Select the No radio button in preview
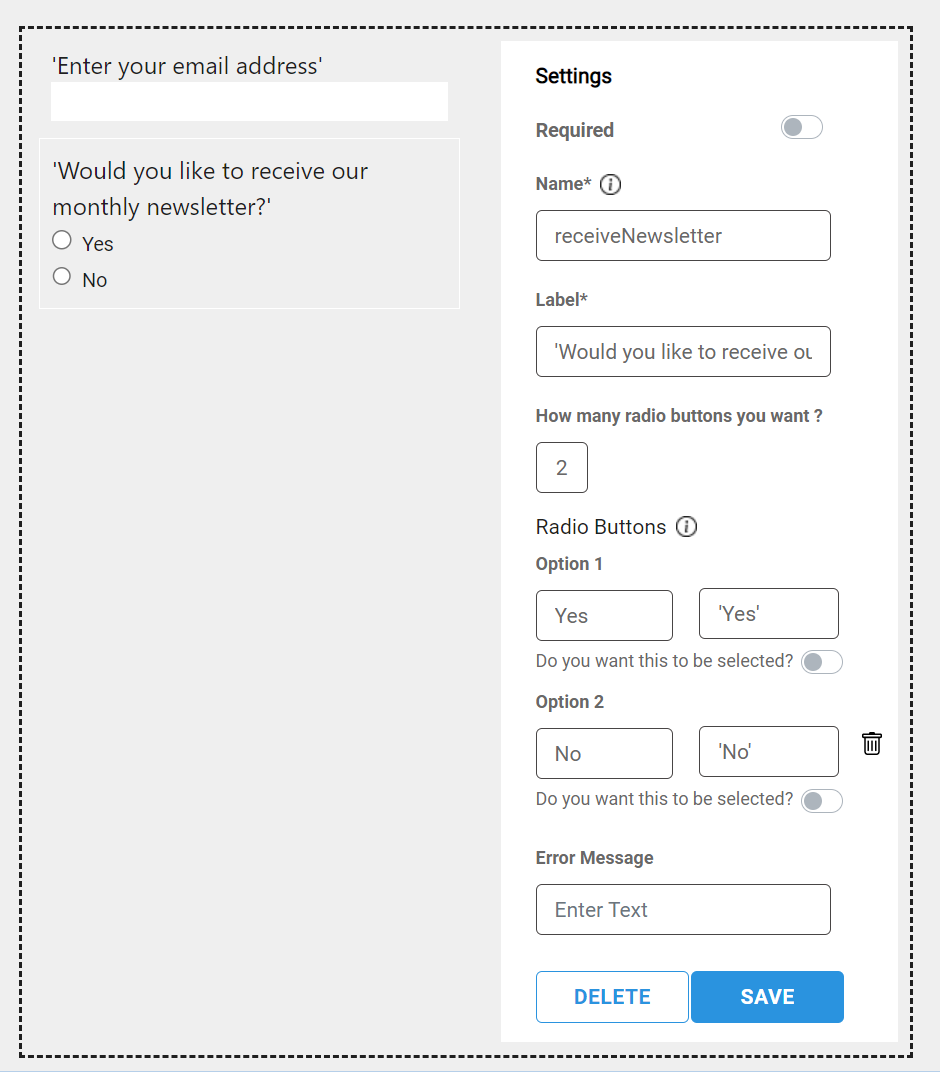The image size is (940, 1072). (x=62, y=276)
